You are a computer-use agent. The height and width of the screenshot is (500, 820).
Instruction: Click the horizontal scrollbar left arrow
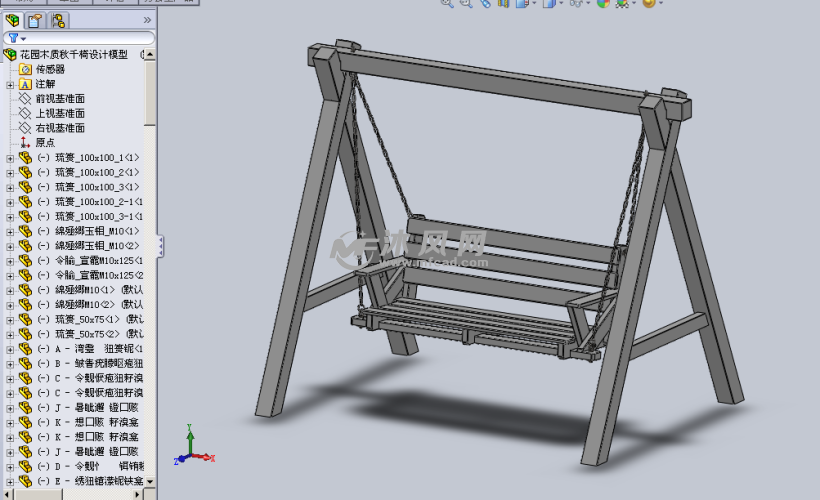pyautogui.click(x=7, y=494)
